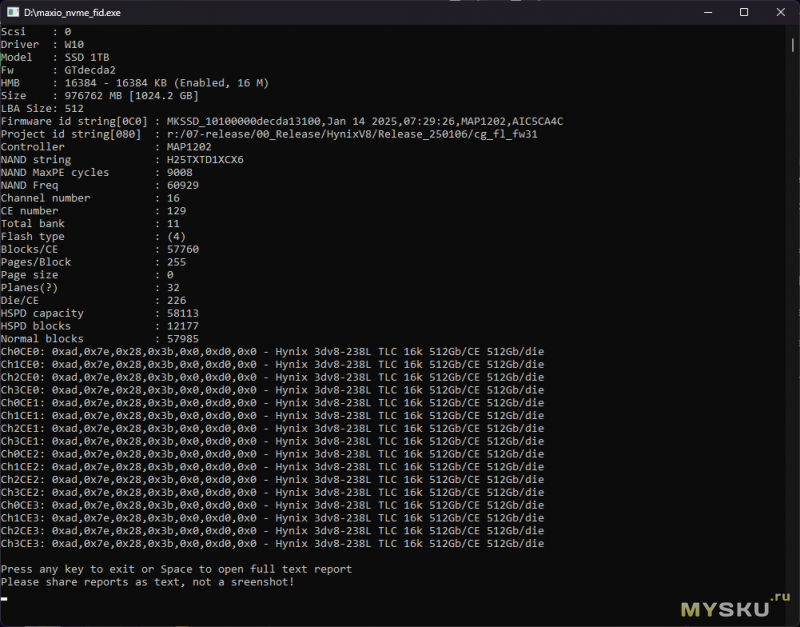Screen dimensions: 800x627
Task: Maximize the maxio_nvme_fid.exe console window
Action: point(744,12)
